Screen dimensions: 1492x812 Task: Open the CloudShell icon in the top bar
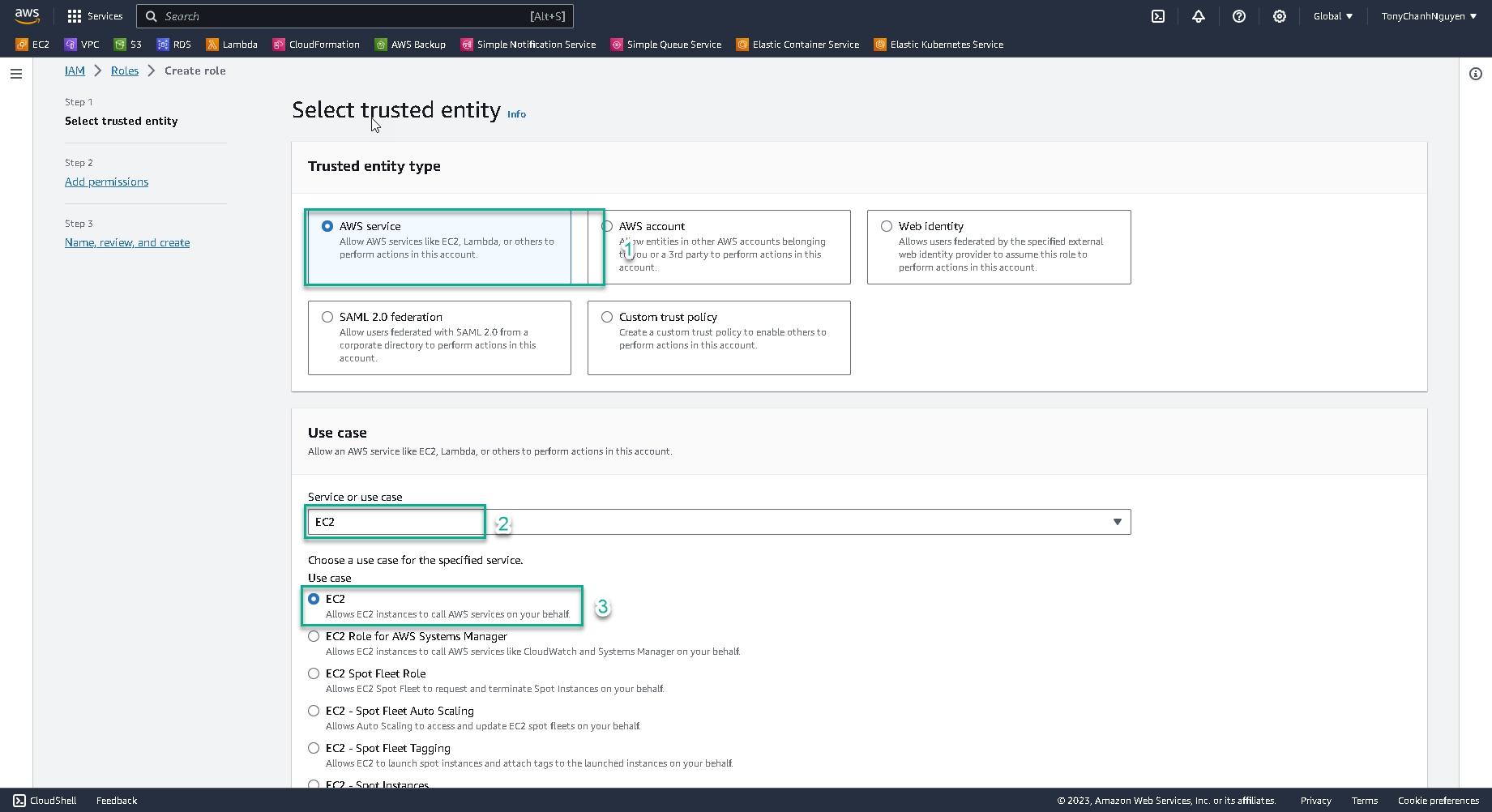tap(1158, 16)
